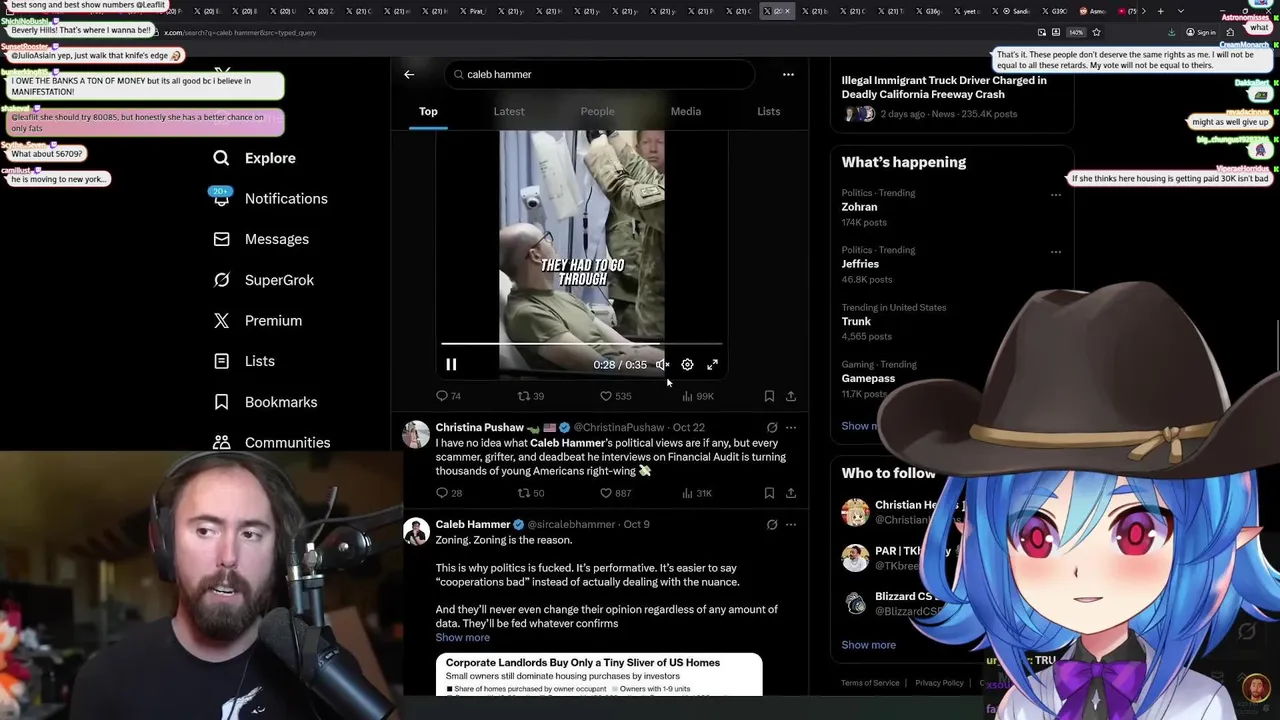Open the Gamepass trending topic
The height and width of the screenshot is (720, 1280).
[x=868, y=378]
